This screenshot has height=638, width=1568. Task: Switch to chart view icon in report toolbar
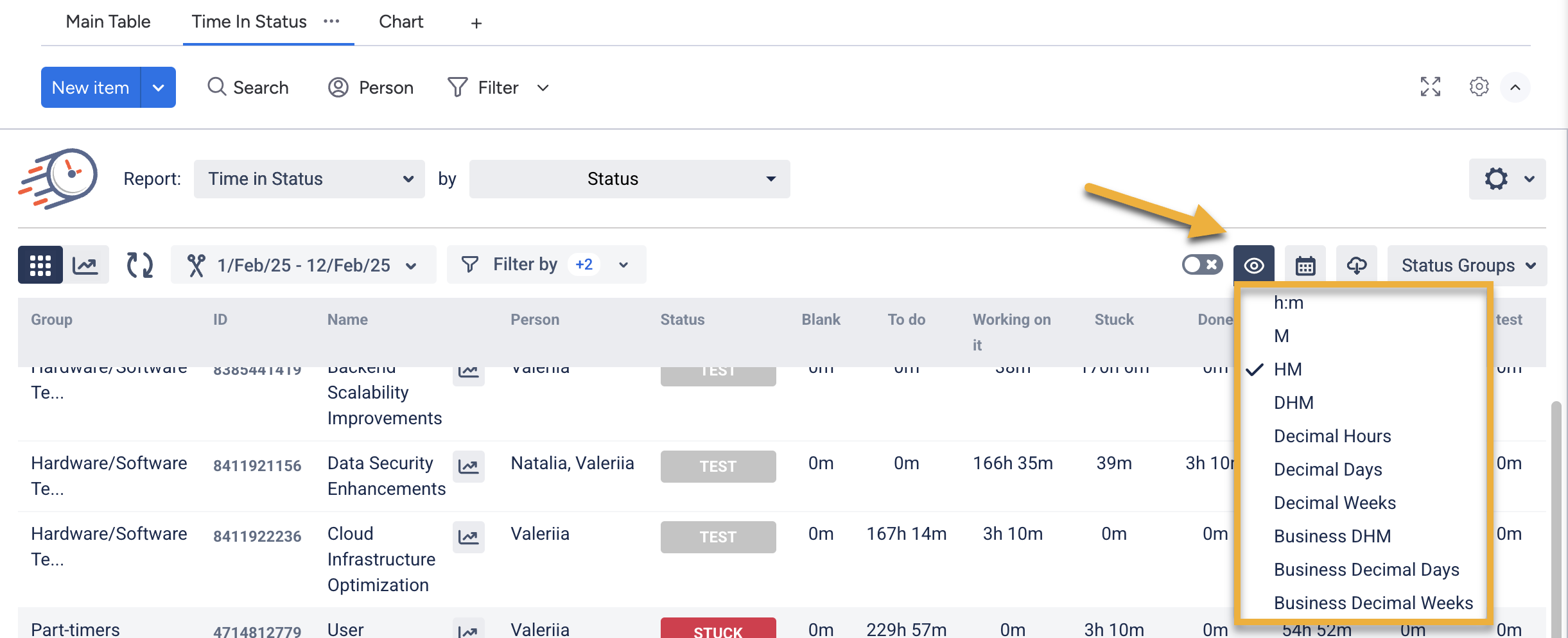pos(85,265)
